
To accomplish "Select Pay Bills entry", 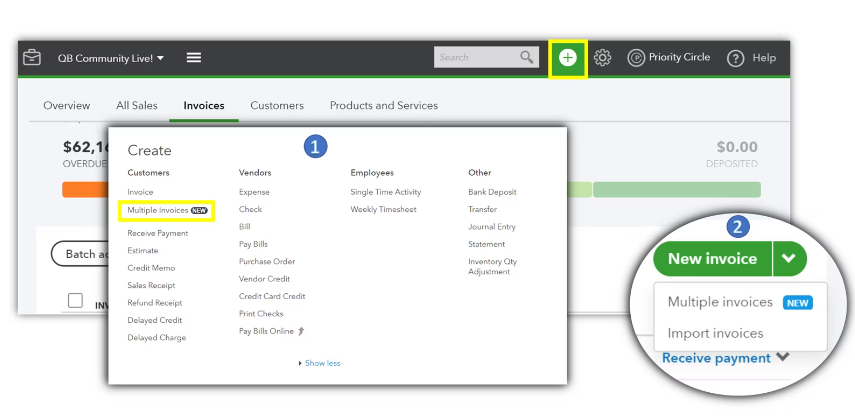I will pos(253,244).
